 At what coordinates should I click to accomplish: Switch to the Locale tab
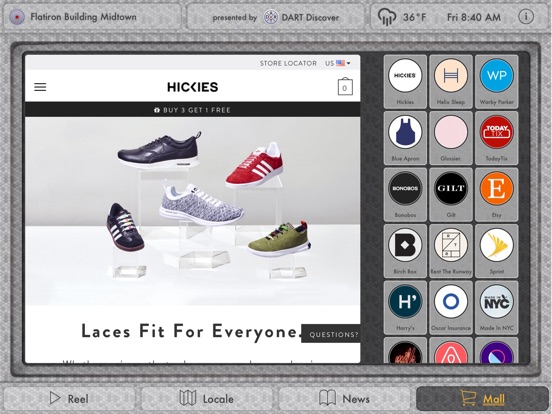tap(207, 399)
